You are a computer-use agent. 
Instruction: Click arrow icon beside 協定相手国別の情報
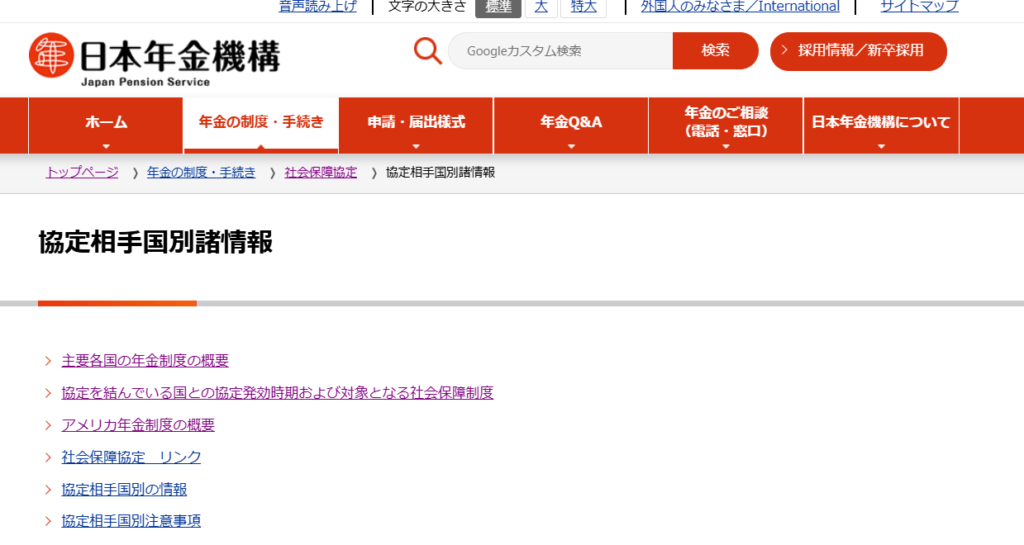(48, 489)
